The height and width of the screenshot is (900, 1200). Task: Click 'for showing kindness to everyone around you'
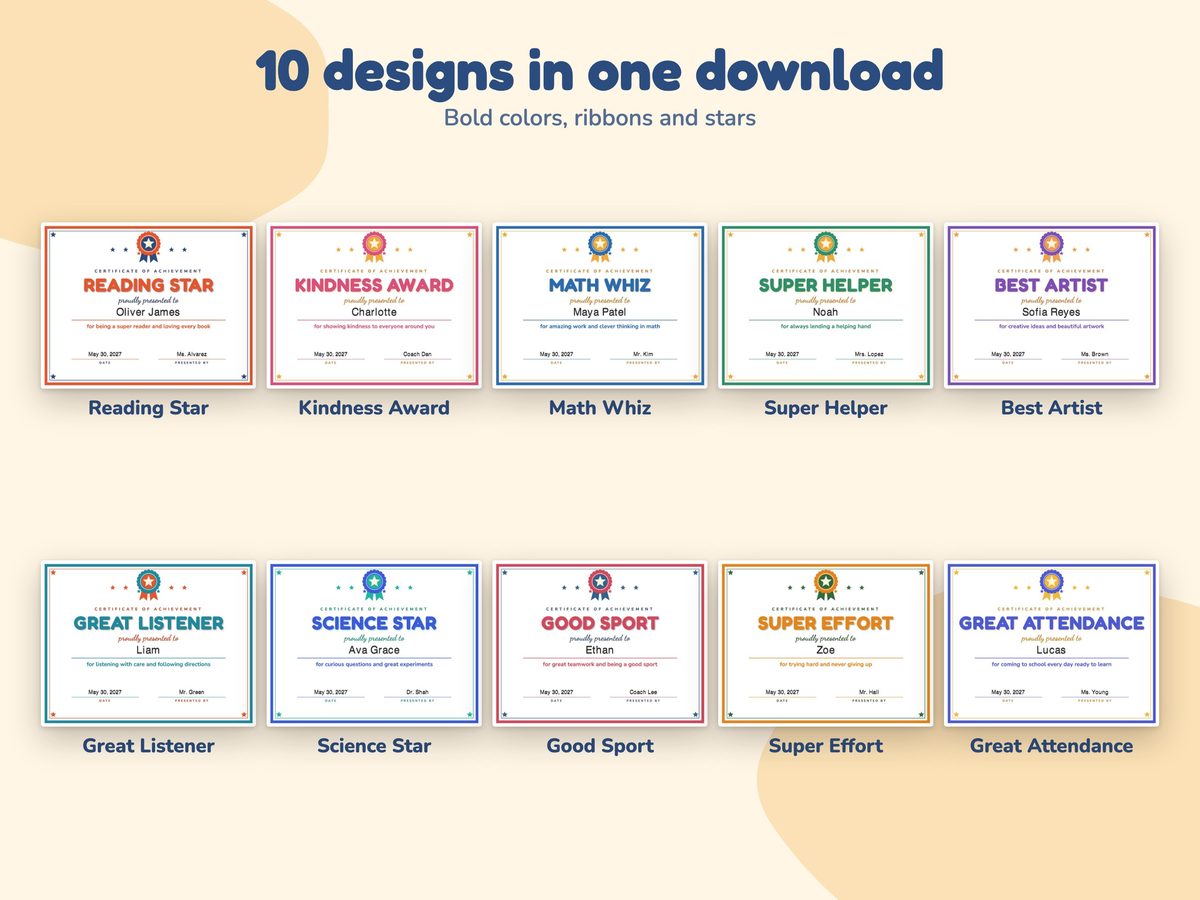click(x=374, y=326)
